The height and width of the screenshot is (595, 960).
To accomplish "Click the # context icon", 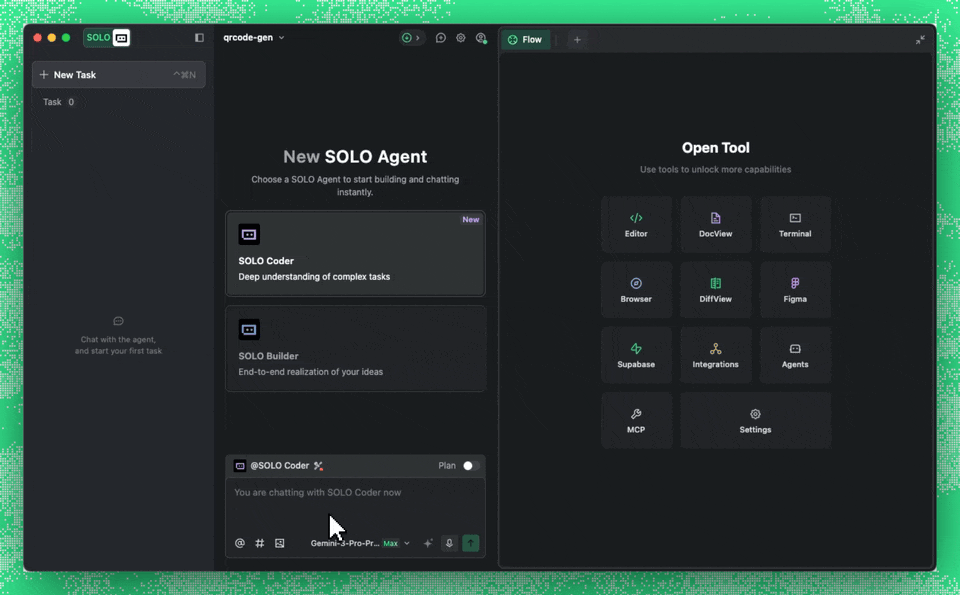I will point(260,543).
